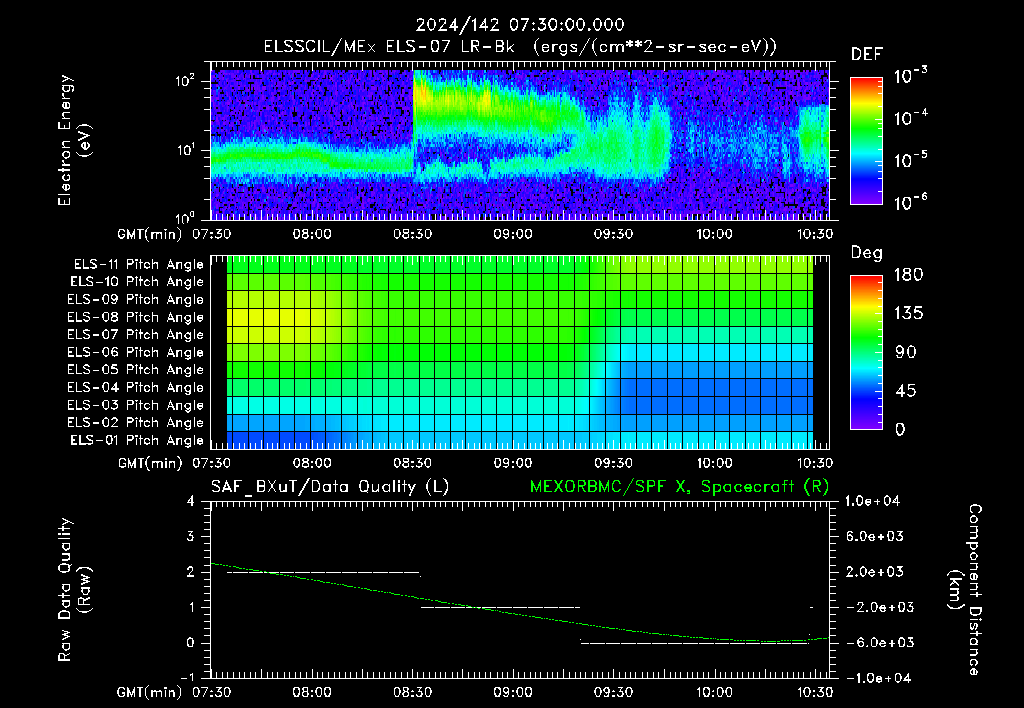This screenshot has width=1024, height=708.
Task: Click the ELS-04 Pitch Angle label
Action: (x=135, y=388)
